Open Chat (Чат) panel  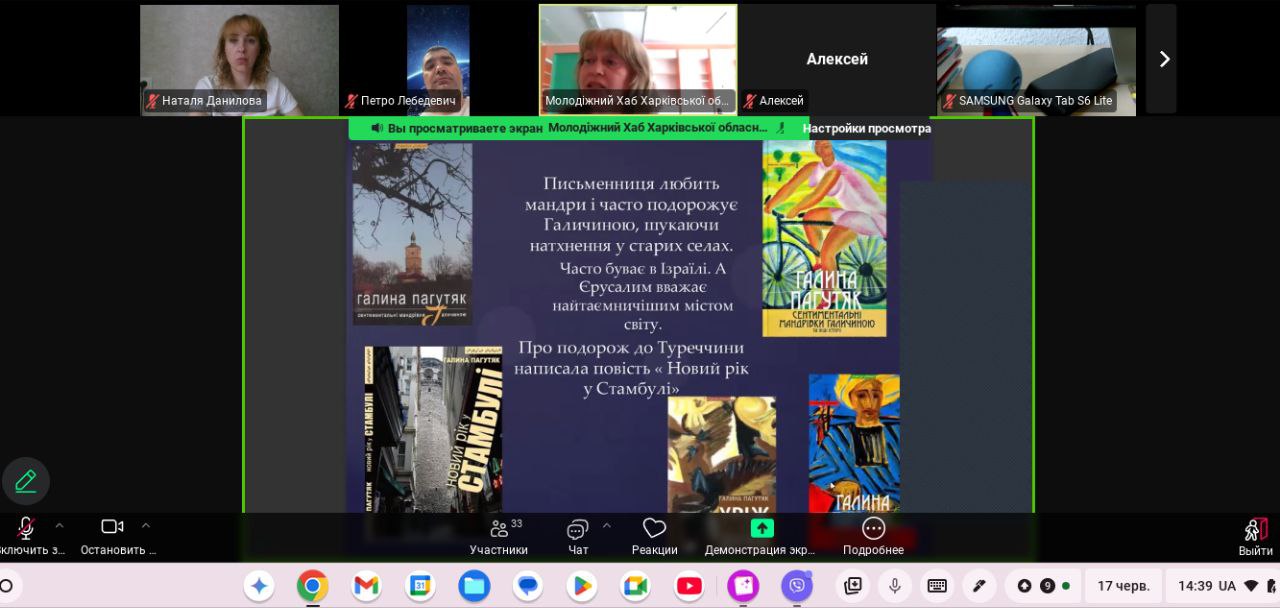click(x=578, y=536)
